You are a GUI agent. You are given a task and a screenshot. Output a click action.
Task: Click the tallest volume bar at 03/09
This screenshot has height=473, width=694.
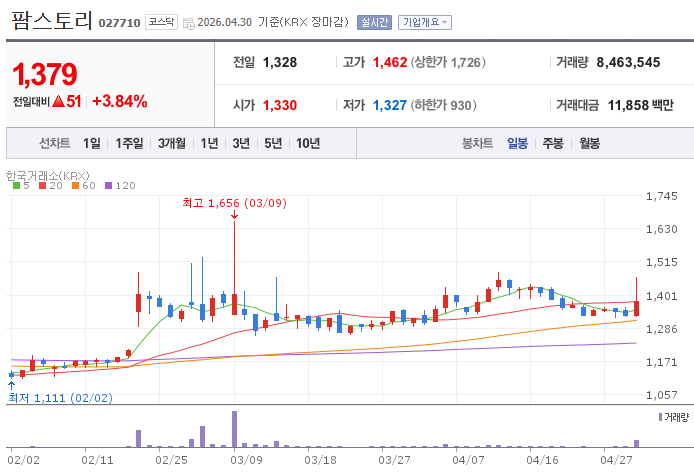[x=235, y=429]
